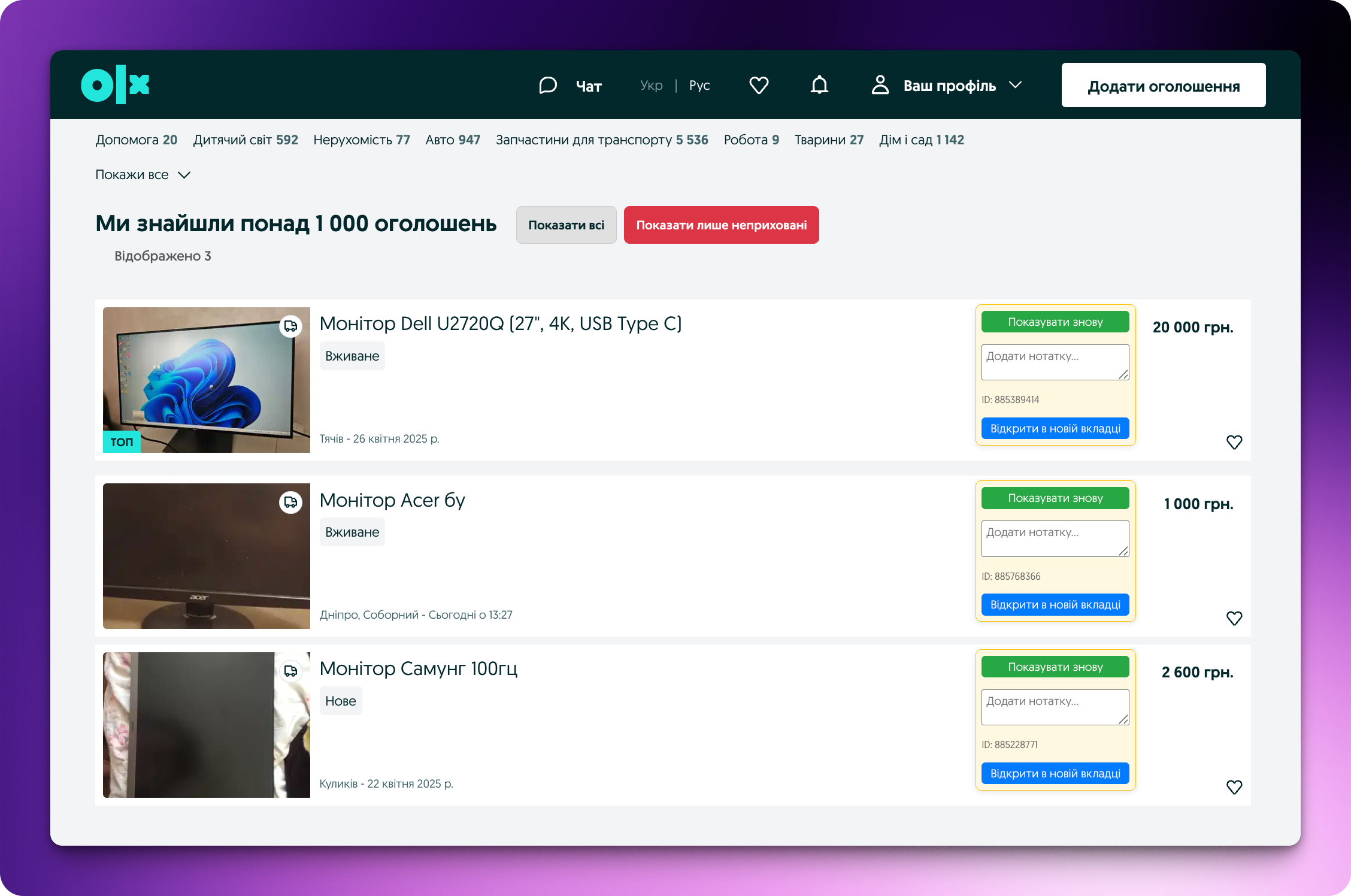
Task: Open Нерухомість 77 category
Action: (x=362, y=140)
